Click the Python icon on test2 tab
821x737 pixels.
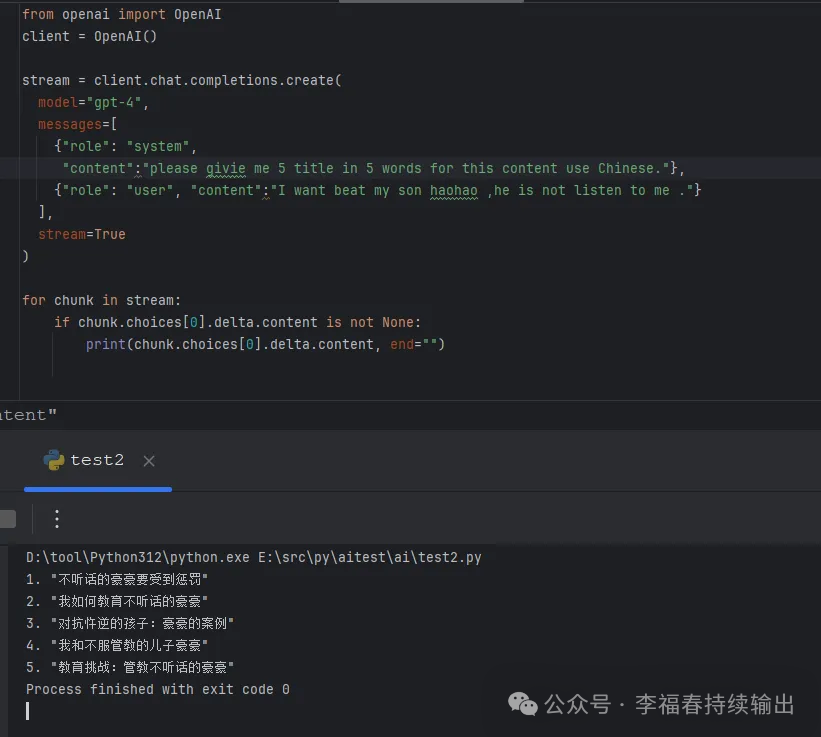[53, 460]
